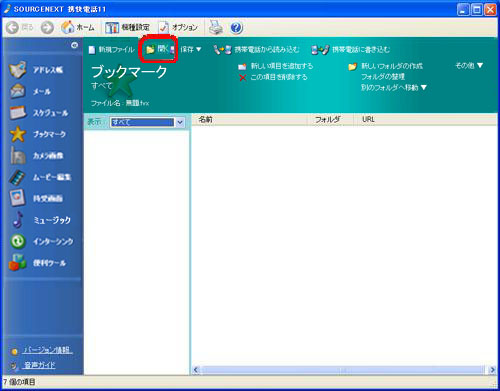Open Music (ミュージック) in sidebar
The image size is (500, 391).
click(41, 220)
